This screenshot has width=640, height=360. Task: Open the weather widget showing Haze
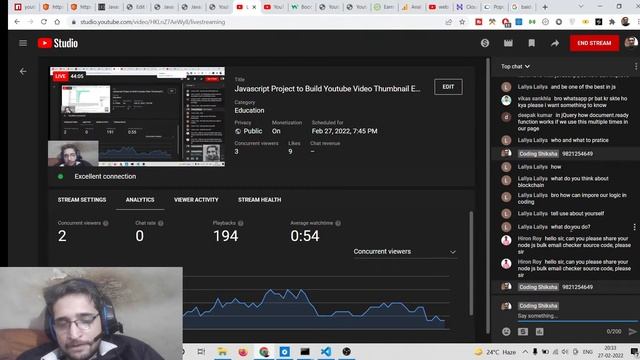click(495, 352)
